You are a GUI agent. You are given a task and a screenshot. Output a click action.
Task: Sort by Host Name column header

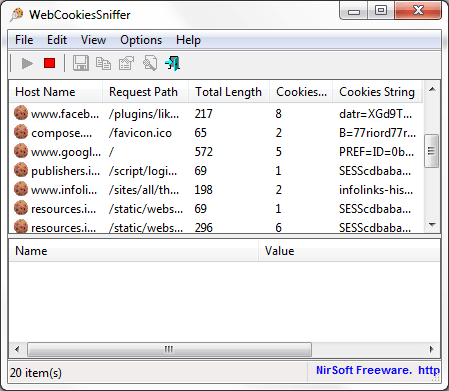55,92
